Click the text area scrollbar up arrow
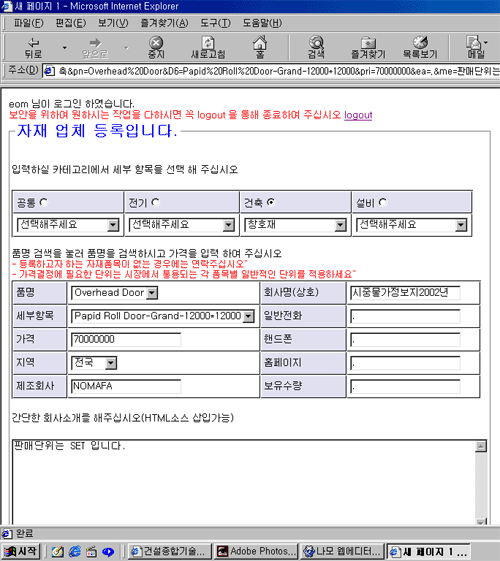This screenshot has width=500, height=561. 481,447
